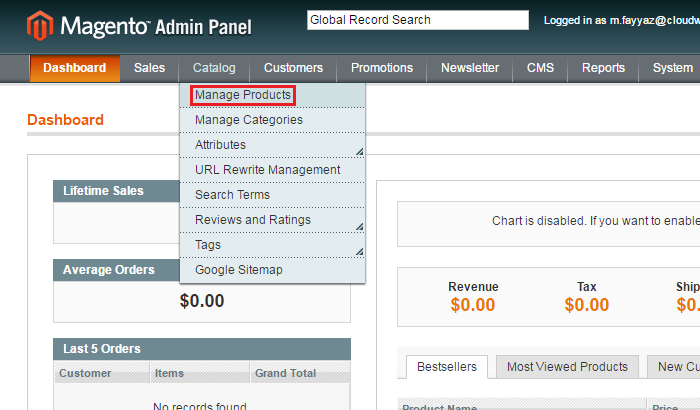This screenshot has height=410, width=700.
Task: Switch to Most Viewed Products tab
Action: [x=567, y=367]
